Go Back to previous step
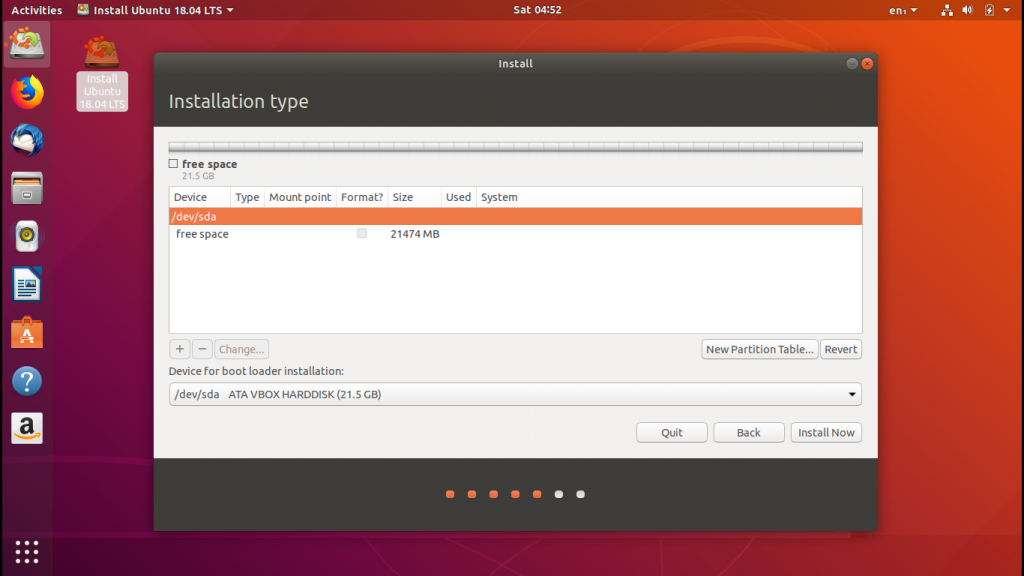 click(748, 432)
